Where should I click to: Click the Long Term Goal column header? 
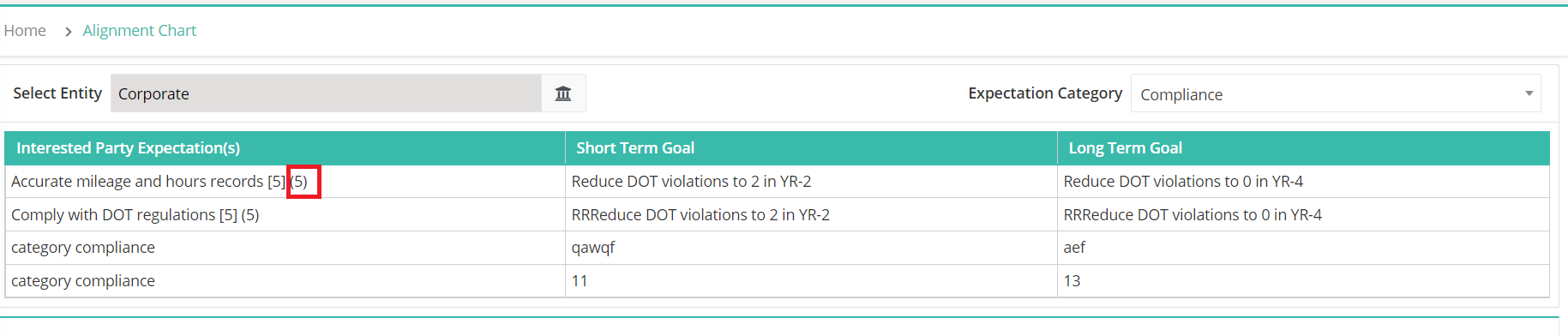point(1125,148)
